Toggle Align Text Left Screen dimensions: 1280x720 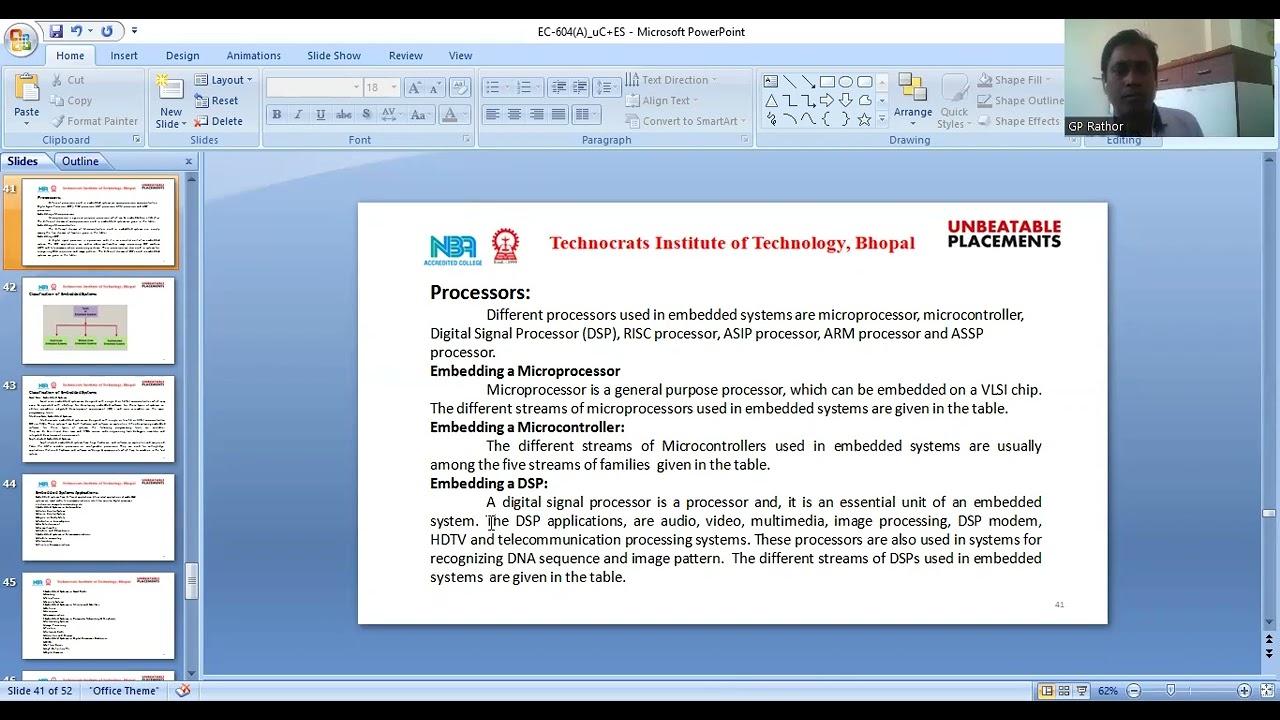coord(493,115)
